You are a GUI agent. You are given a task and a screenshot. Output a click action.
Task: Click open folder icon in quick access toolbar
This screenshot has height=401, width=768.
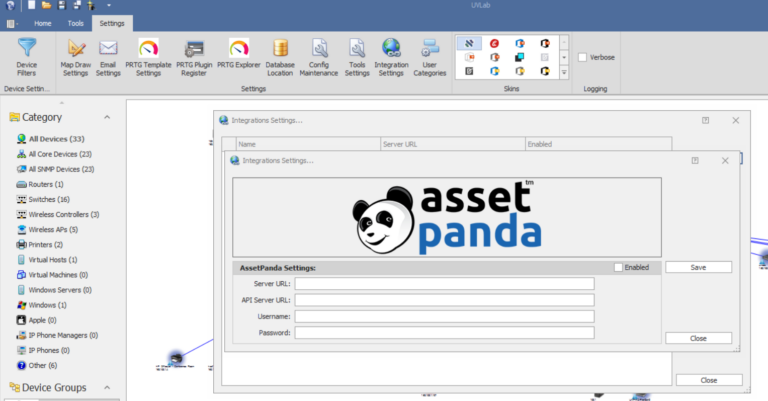[x=47, y=5]
